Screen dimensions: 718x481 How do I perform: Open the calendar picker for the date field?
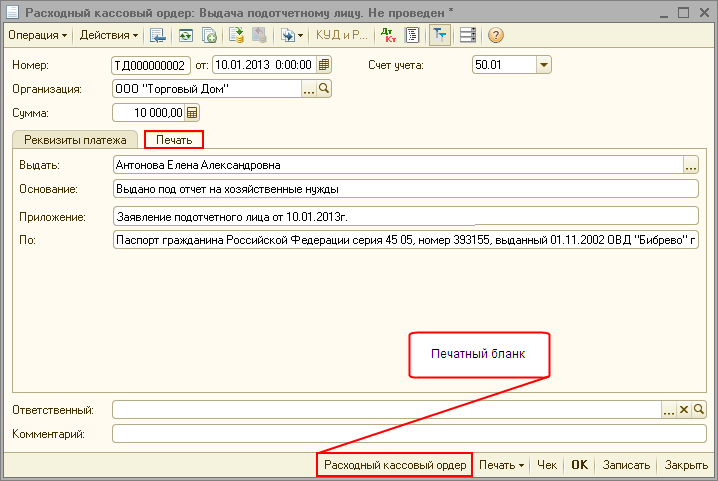pyautogui.click(x=324, y=65)
